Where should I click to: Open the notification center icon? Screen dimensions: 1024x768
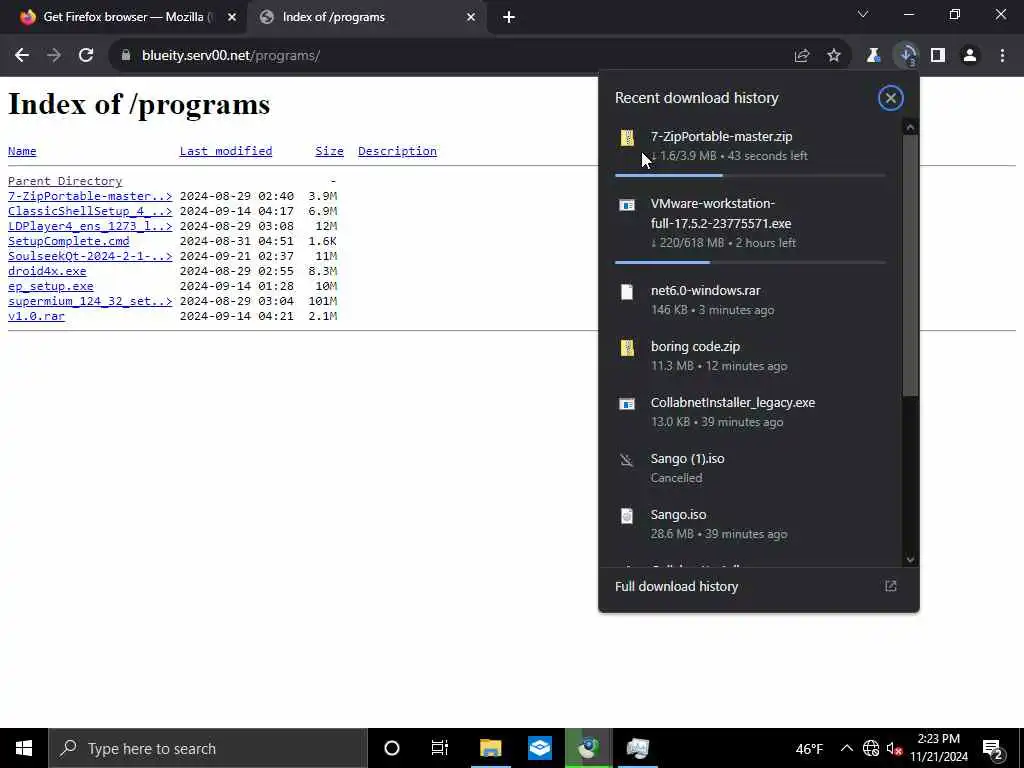point(993,749)
